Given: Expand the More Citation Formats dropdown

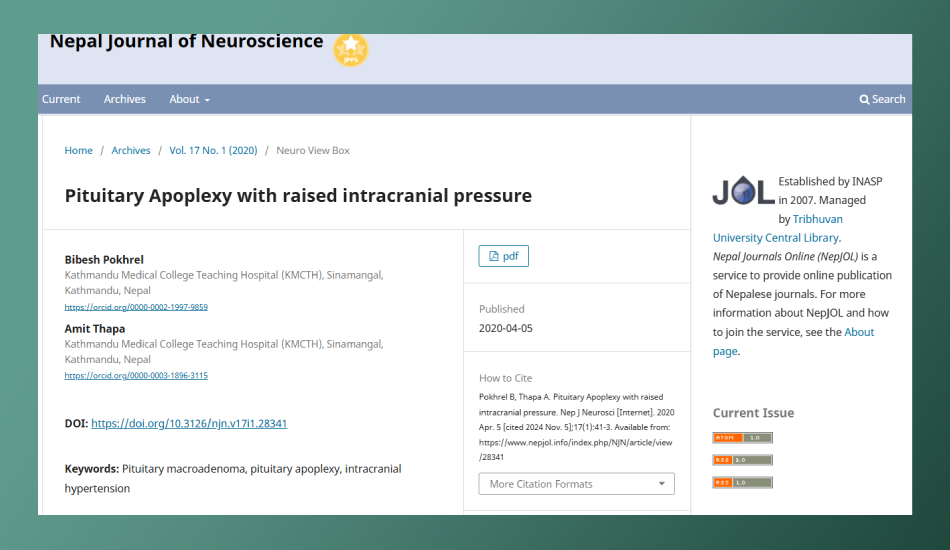Looking at the screenshot, I should coord(576,484).
